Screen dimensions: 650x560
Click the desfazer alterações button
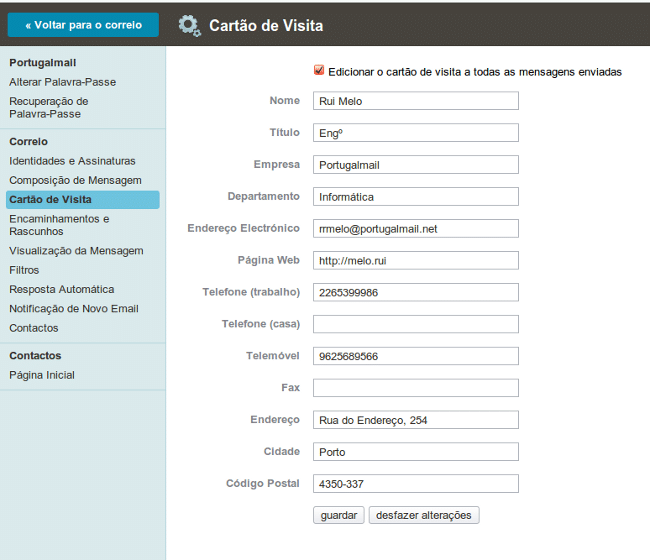[x=424, y=515]
